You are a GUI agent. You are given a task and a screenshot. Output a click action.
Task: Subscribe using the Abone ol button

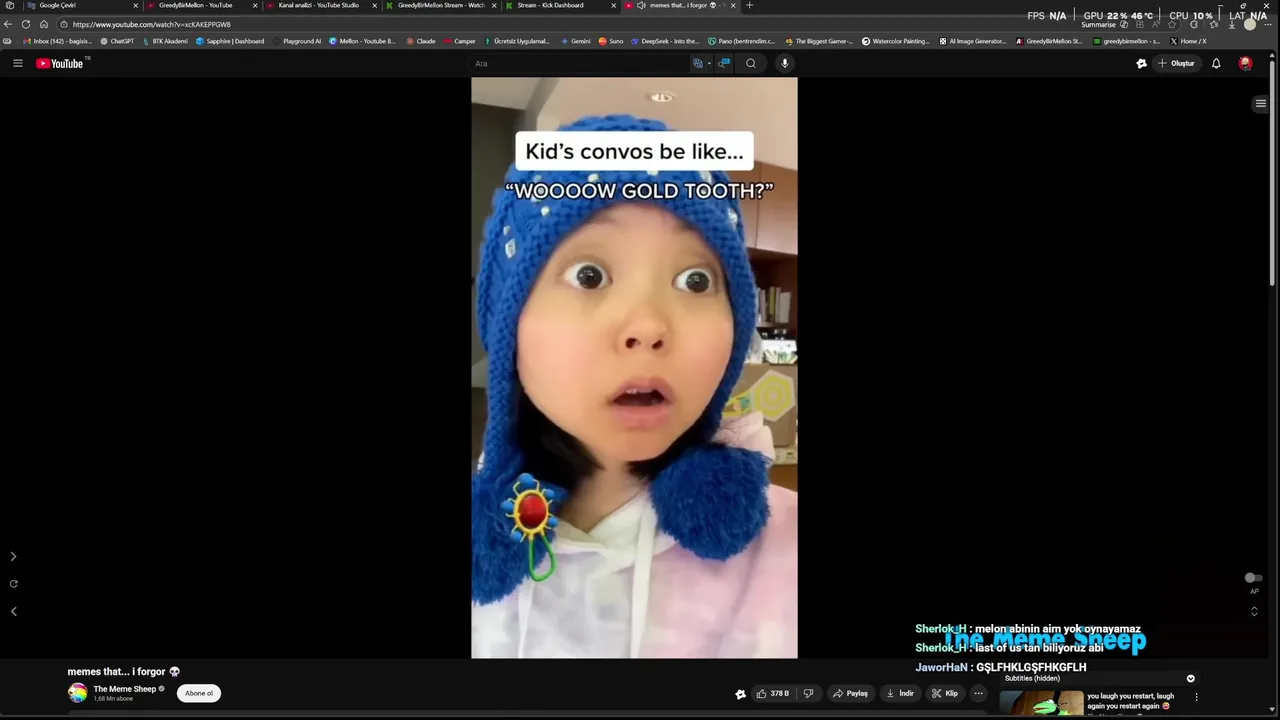click(198, 693)
